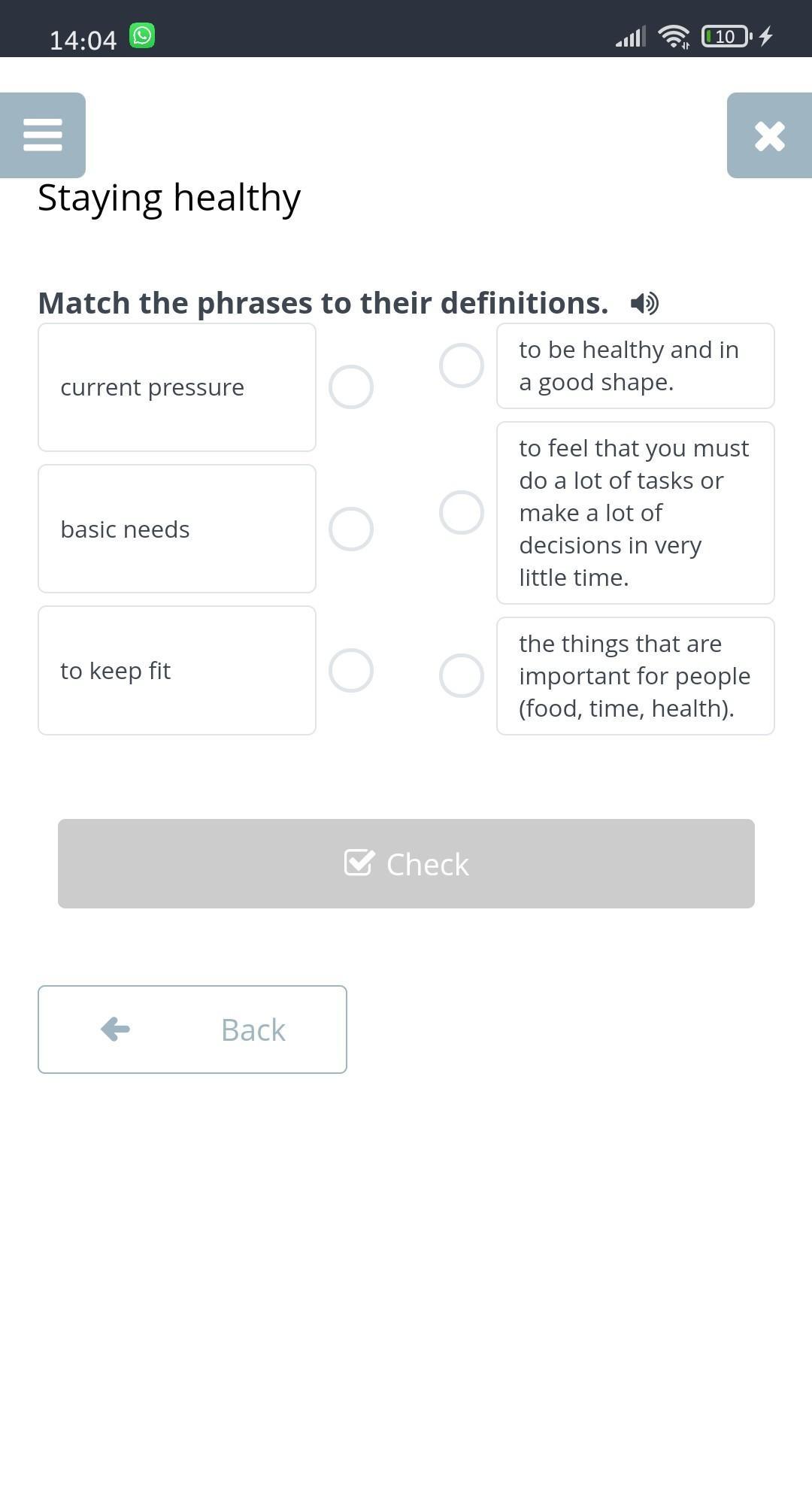The height and width of the screenshot is (1489, 812).
Task: Tap the 'current pressure' phrase card
Action: tap(177, 387)
